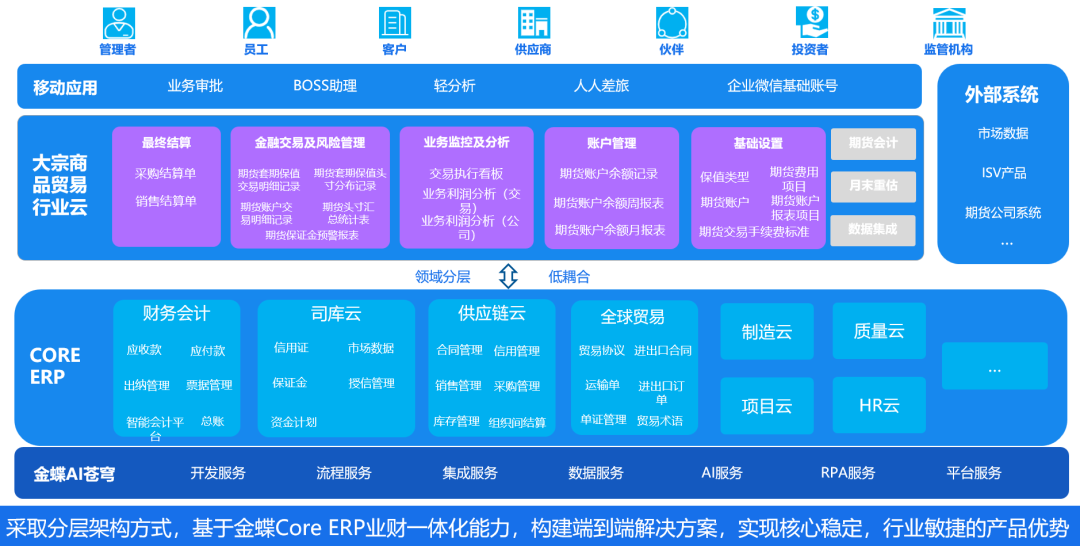1080x546 pixels.
Task: Click the 数据集成 button
Action: [872, 229]
